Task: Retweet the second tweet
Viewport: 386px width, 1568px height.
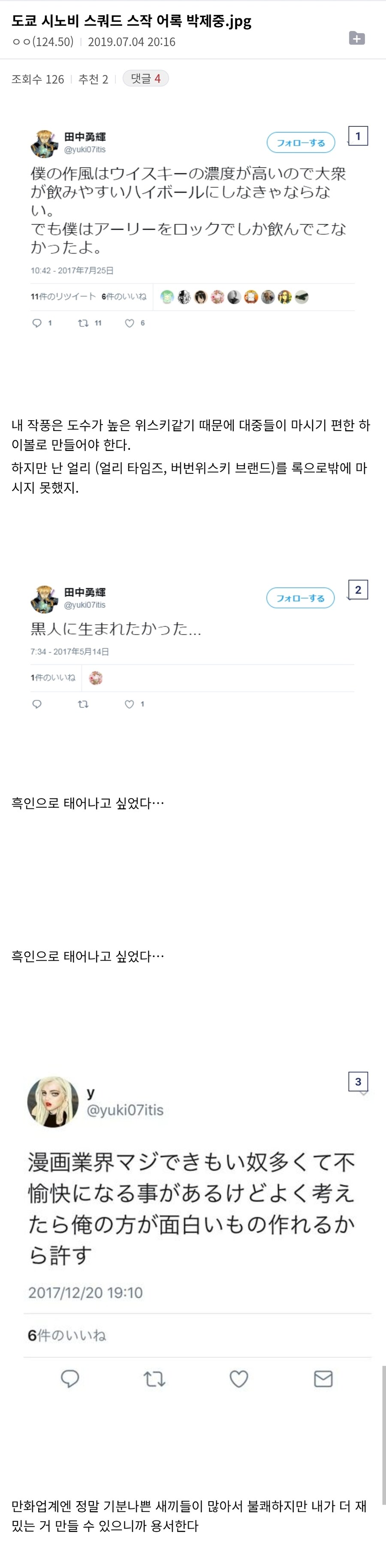Action: [84, 703]
